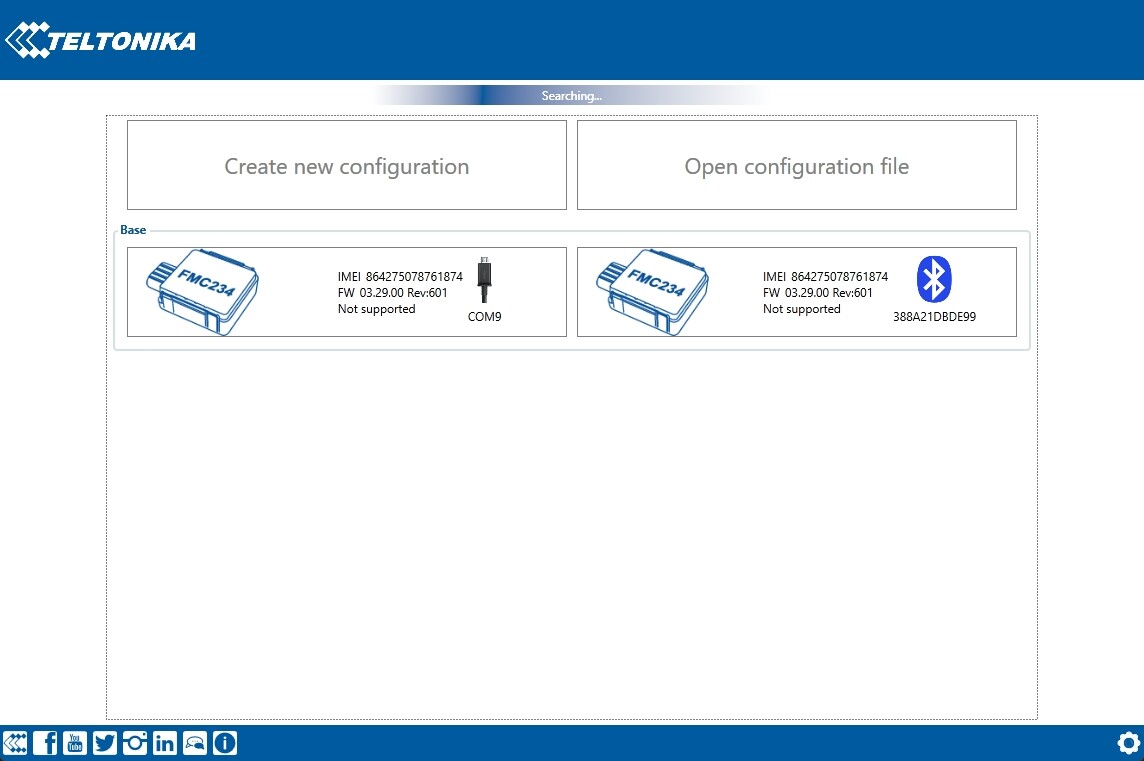
Task: Click the Bluetooth icon for device 388A21DBDE99
Action: point(934,279)
